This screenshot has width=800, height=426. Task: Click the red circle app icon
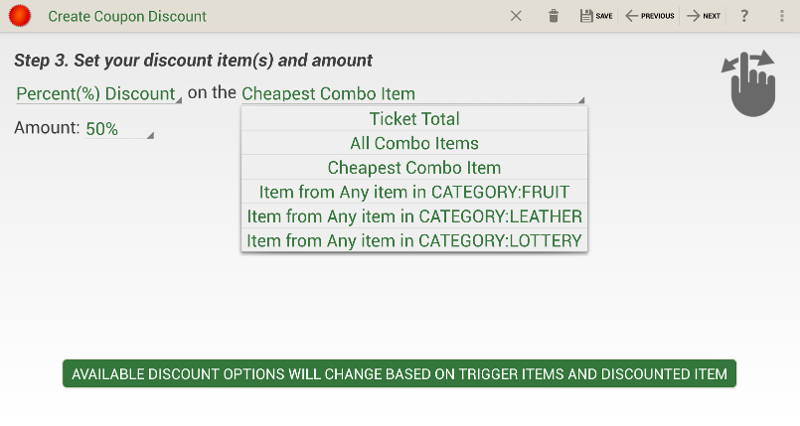(x=20, y=16)
